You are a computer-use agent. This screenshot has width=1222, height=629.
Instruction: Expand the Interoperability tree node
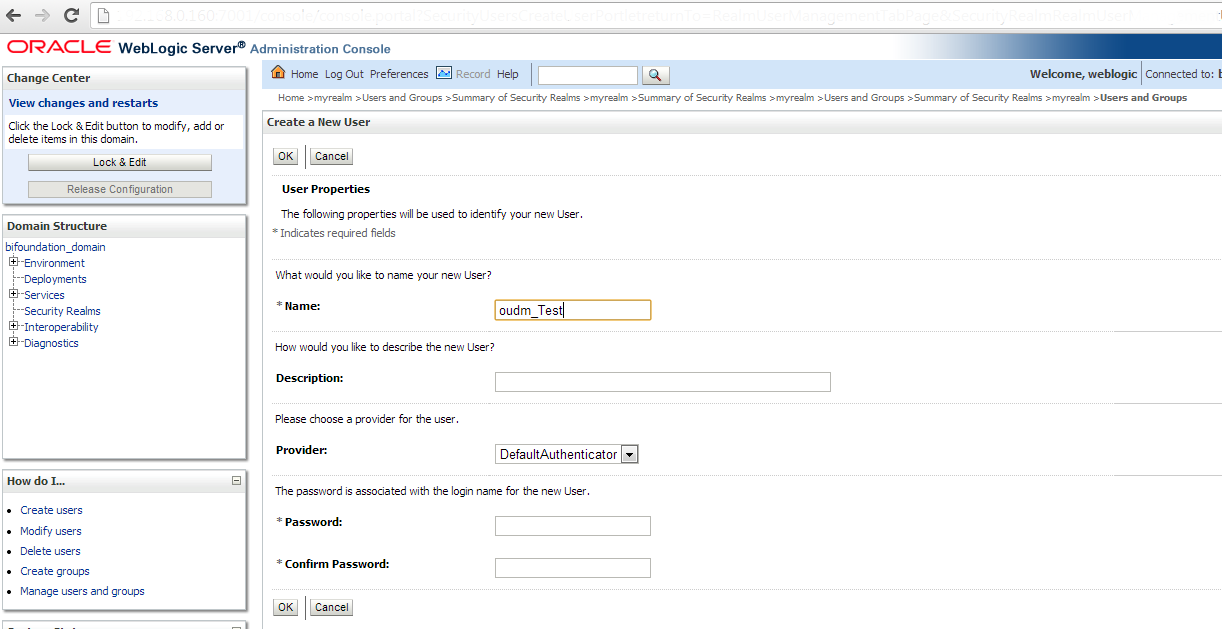click(x=14, y=327)
